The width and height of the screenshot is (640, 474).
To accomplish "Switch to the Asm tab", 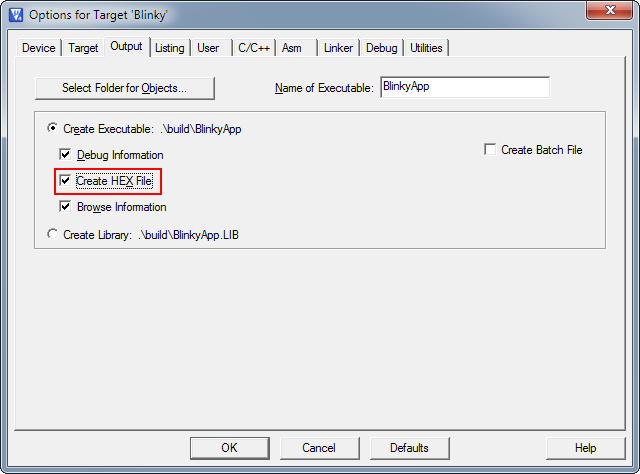I will point(296,48).
